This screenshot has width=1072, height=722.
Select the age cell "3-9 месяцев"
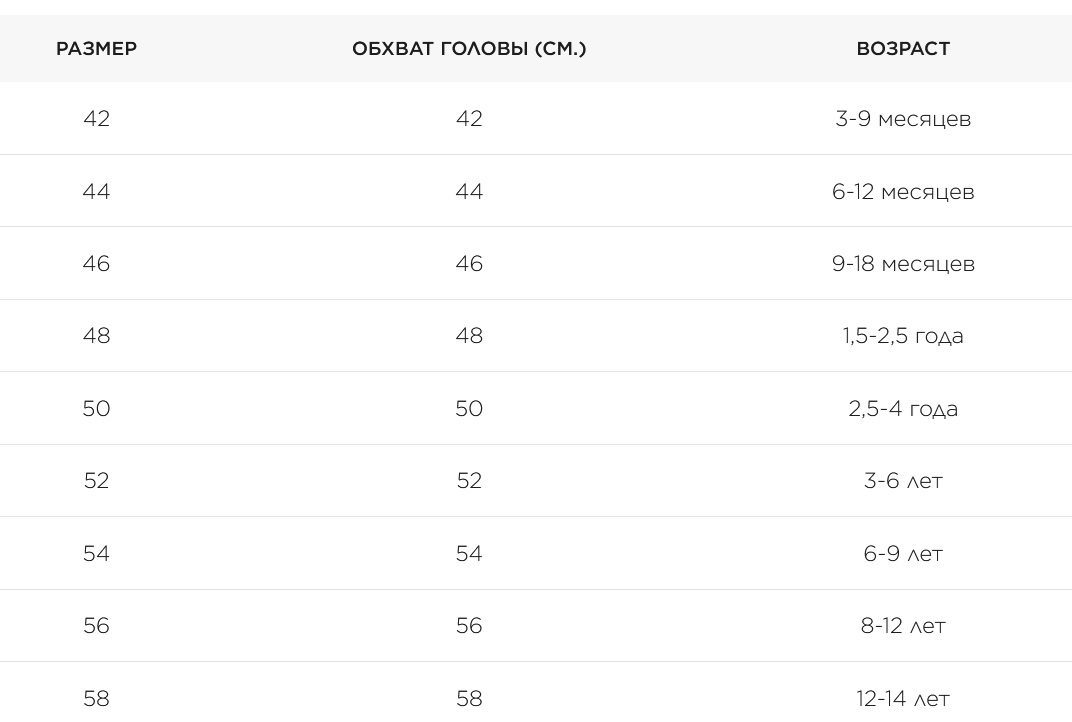903,118
